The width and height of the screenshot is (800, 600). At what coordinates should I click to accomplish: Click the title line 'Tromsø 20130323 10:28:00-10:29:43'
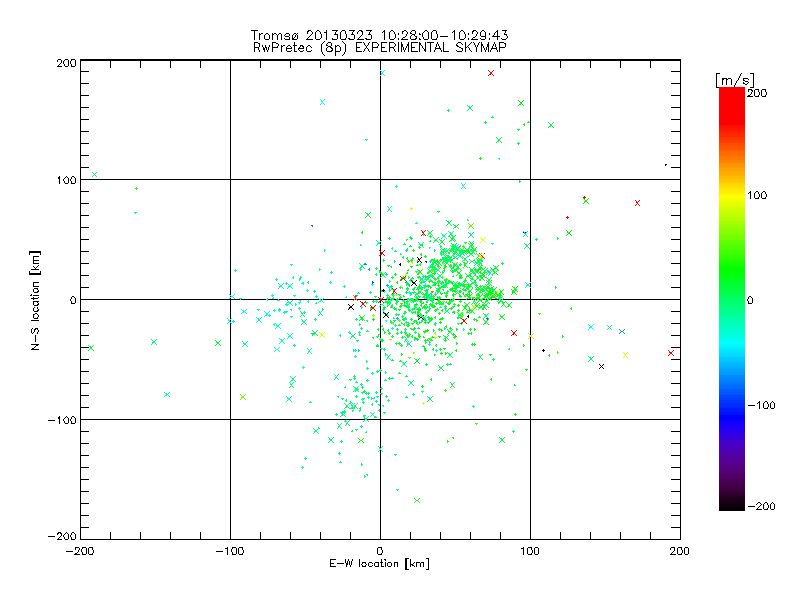pos(380,35)
